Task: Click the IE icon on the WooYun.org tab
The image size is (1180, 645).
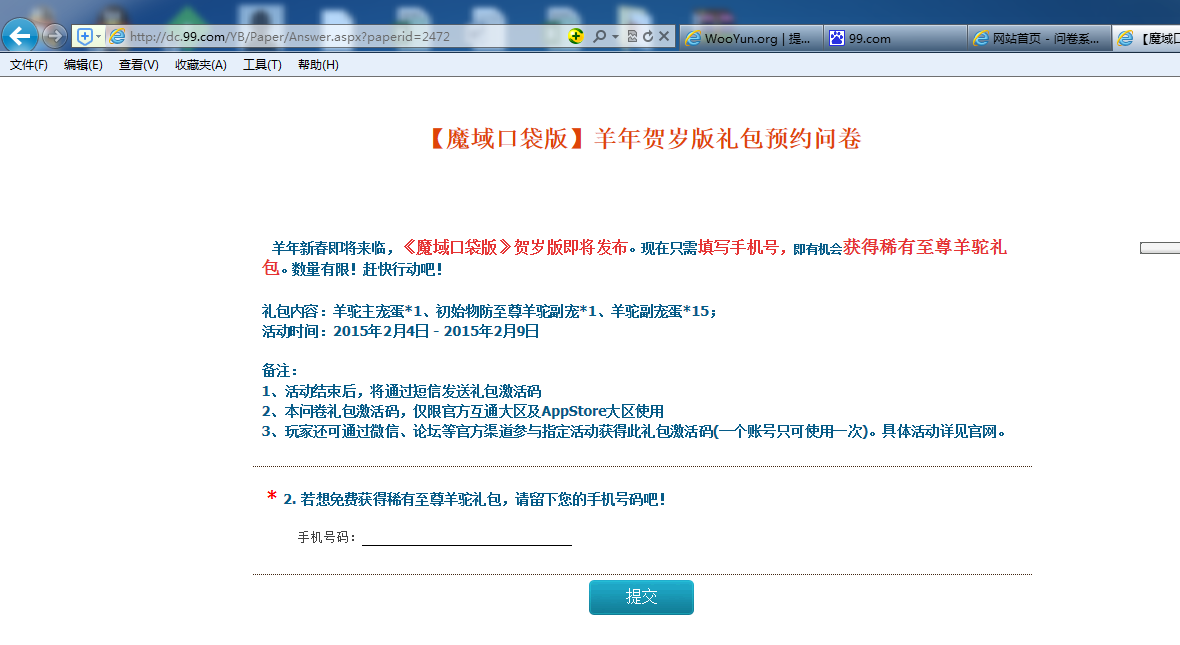Action: 693,38
